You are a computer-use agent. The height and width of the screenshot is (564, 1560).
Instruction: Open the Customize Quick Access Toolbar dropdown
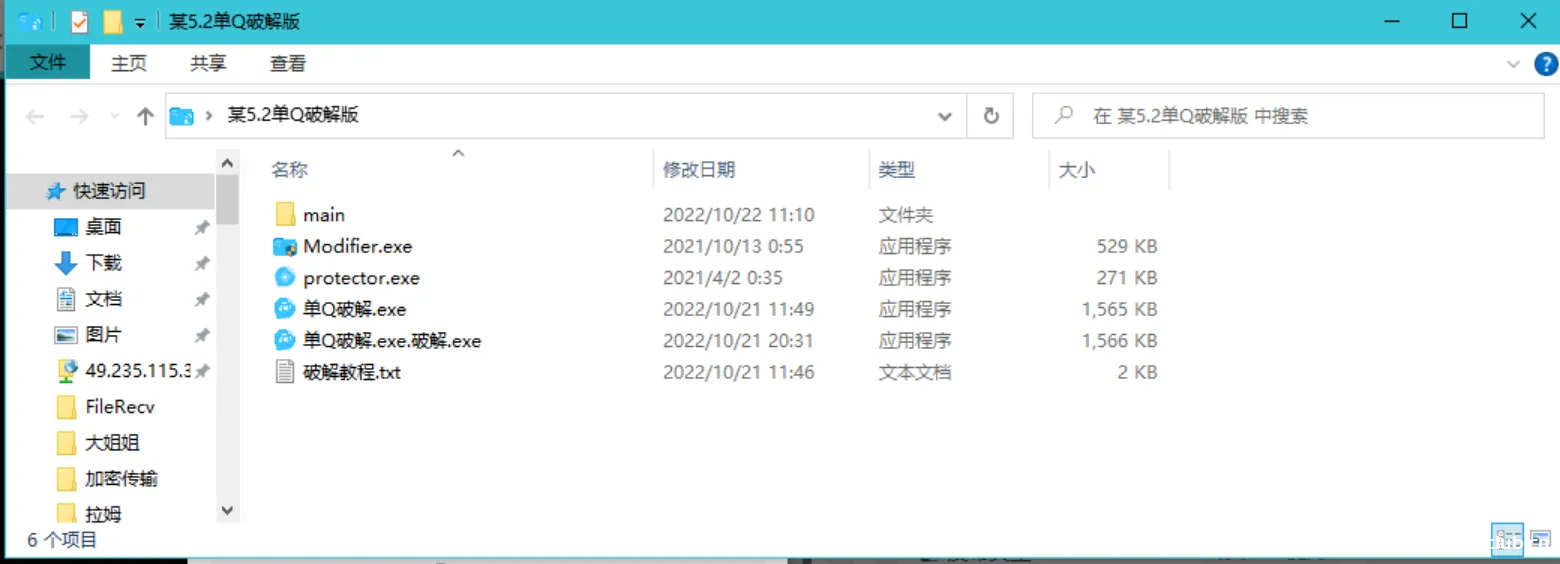[x=141, y=22]
